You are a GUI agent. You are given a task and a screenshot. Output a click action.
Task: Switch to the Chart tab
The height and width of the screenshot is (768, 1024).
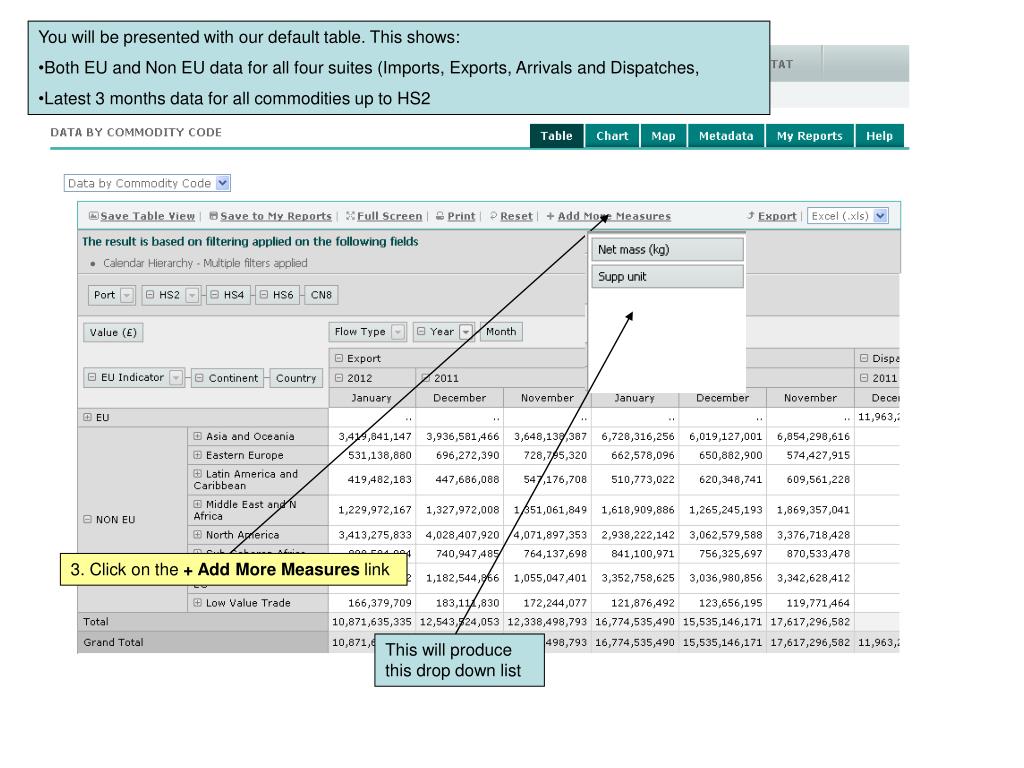pyautogui.click(x=612, y=136)
